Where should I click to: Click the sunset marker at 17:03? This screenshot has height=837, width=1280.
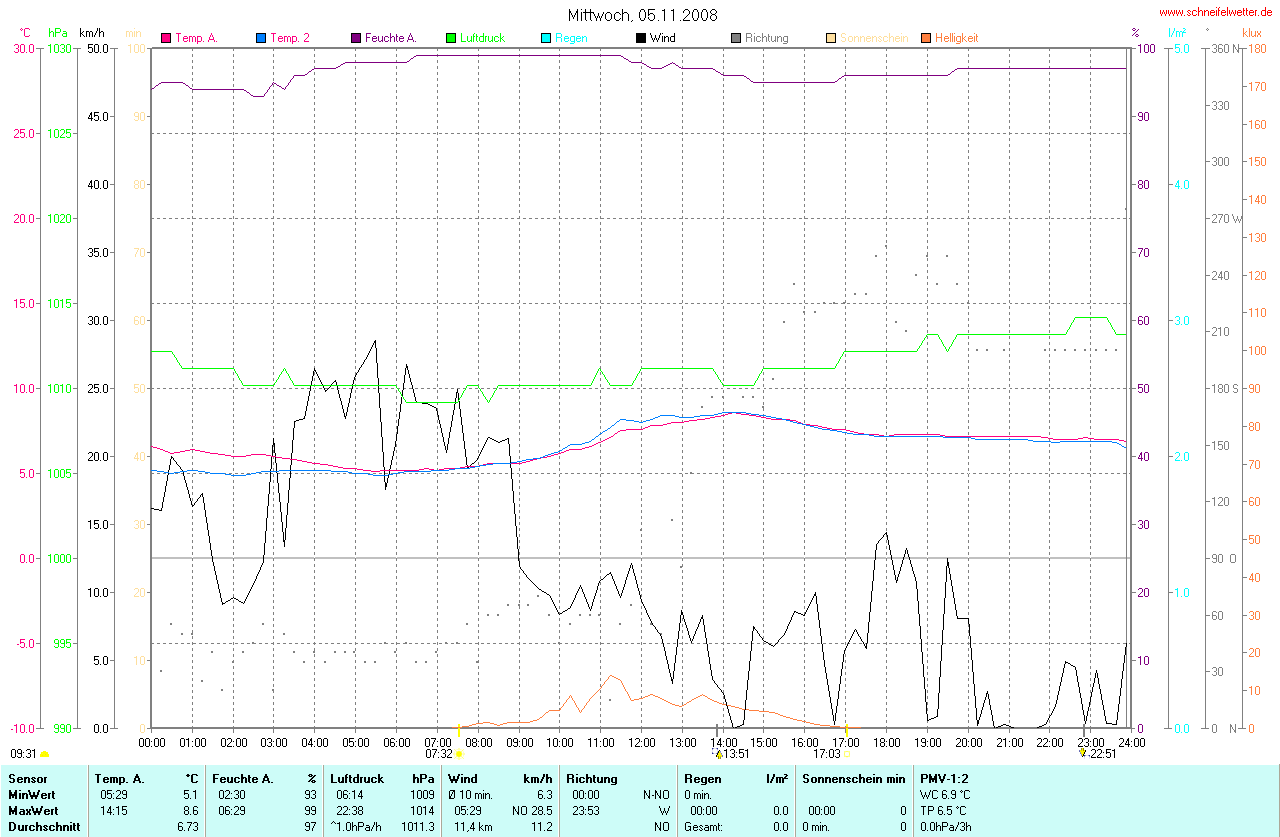tap(846, 754)
